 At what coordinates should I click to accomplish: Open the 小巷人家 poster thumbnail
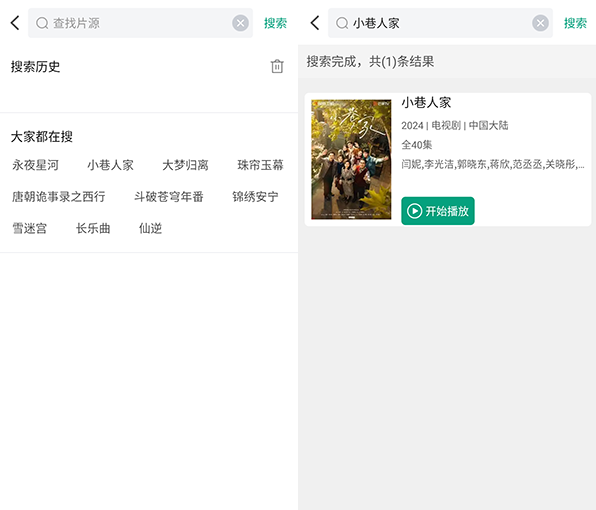click(351, 159)
